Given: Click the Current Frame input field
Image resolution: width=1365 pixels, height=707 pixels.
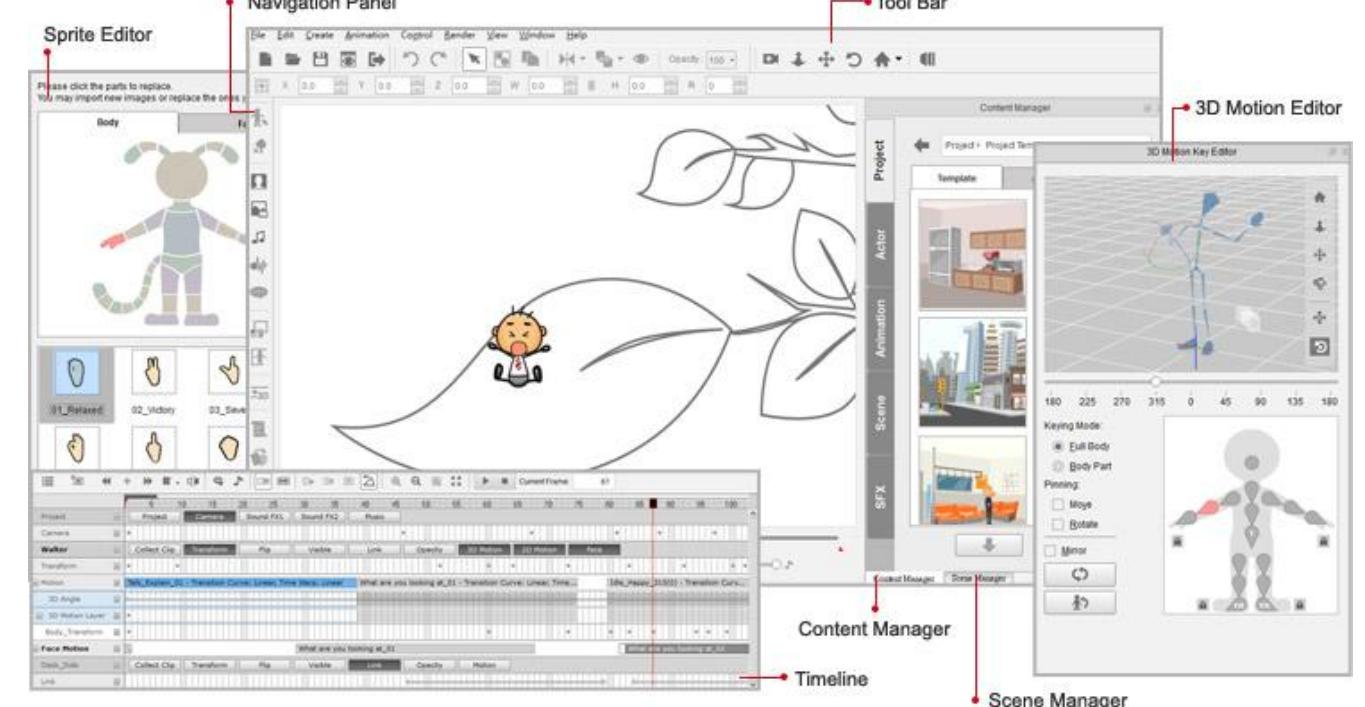Looking at the screenshot, I should pos(595,481).
